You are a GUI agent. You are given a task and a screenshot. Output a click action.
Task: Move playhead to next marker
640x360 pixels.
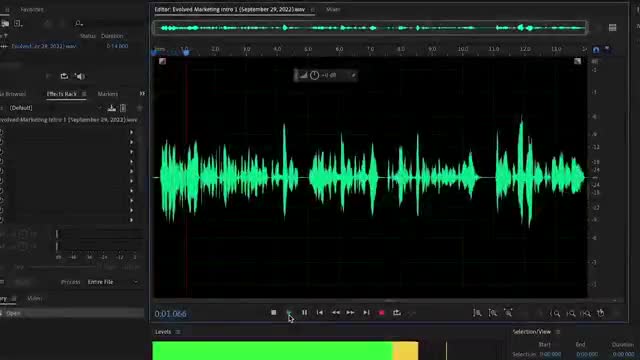[366, 313]
